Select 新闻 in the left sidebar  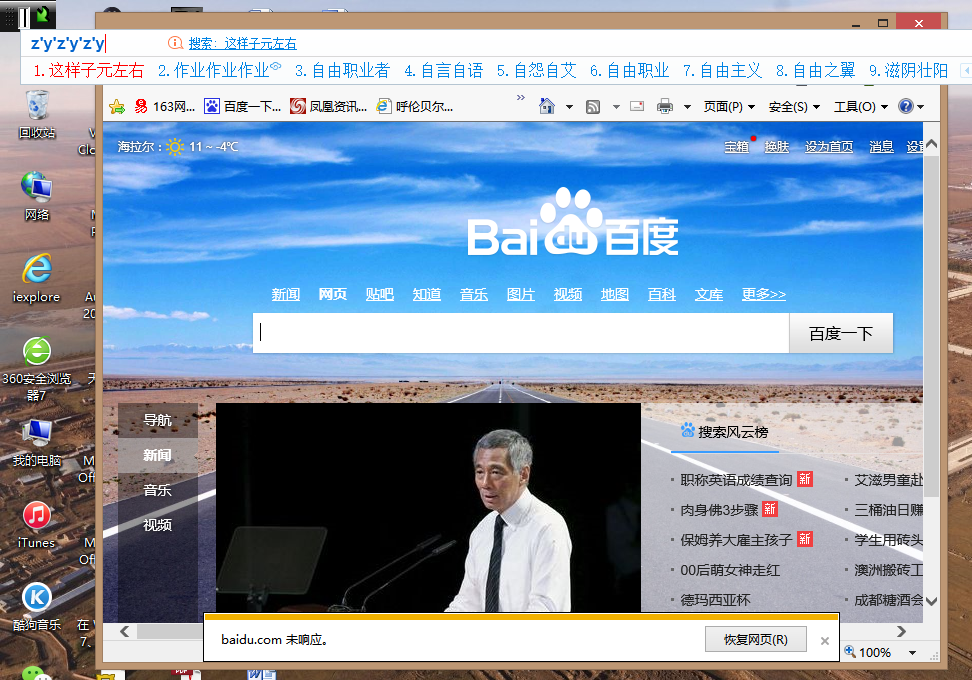(158, 455)
